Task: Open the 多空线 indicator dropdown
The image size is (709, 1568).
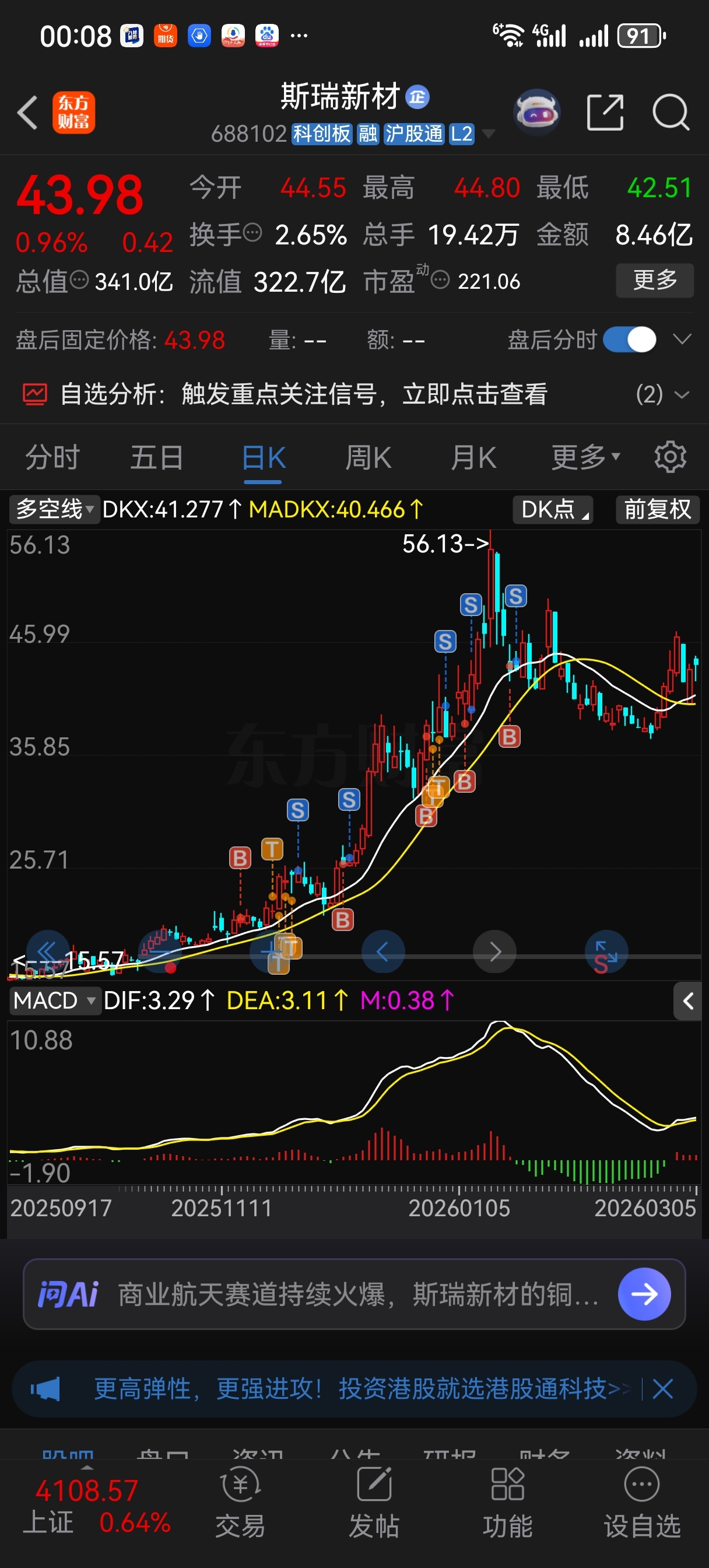Action: pyautogui.click(x=54, y=509)
